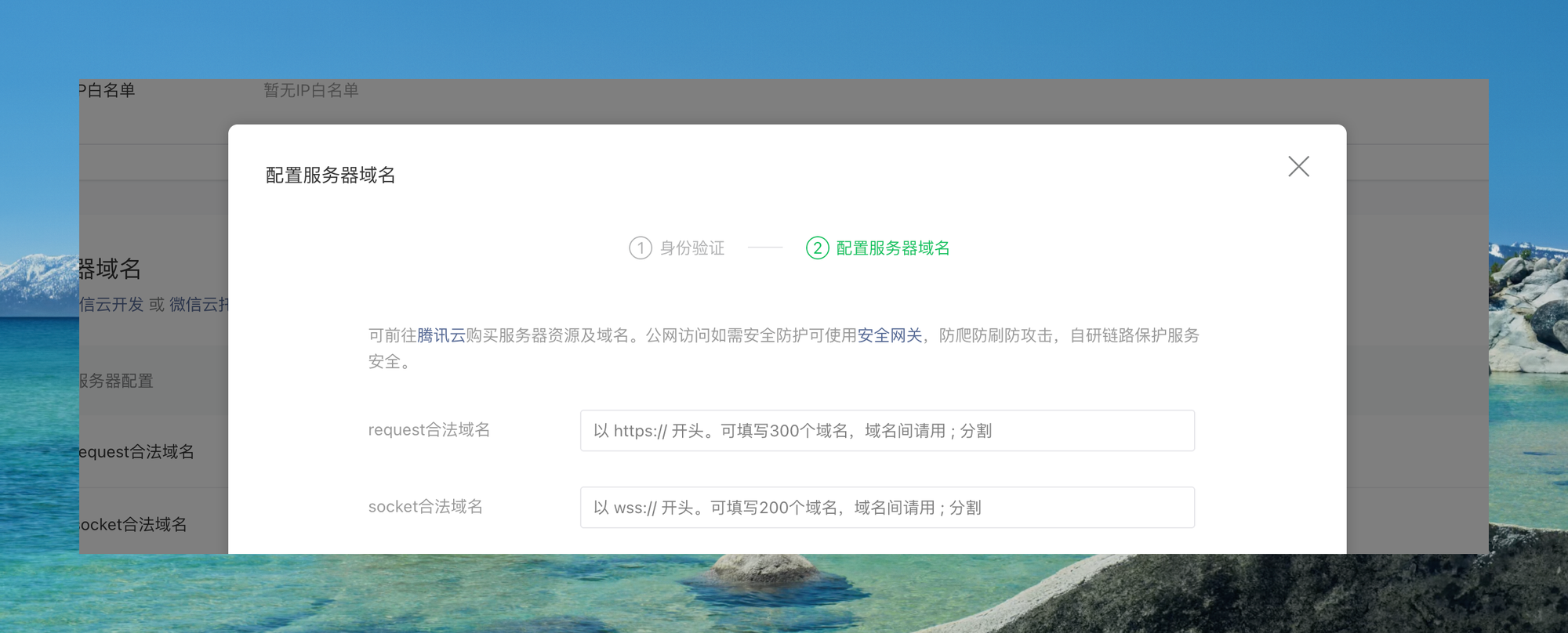
Task: Select the green 配置服务器域名 step label
Action: (892, 248)
